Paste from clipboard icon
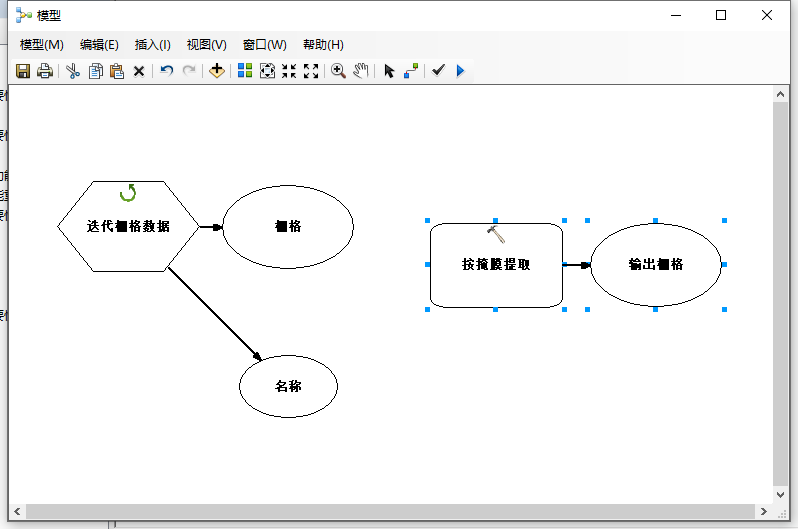 117,71
